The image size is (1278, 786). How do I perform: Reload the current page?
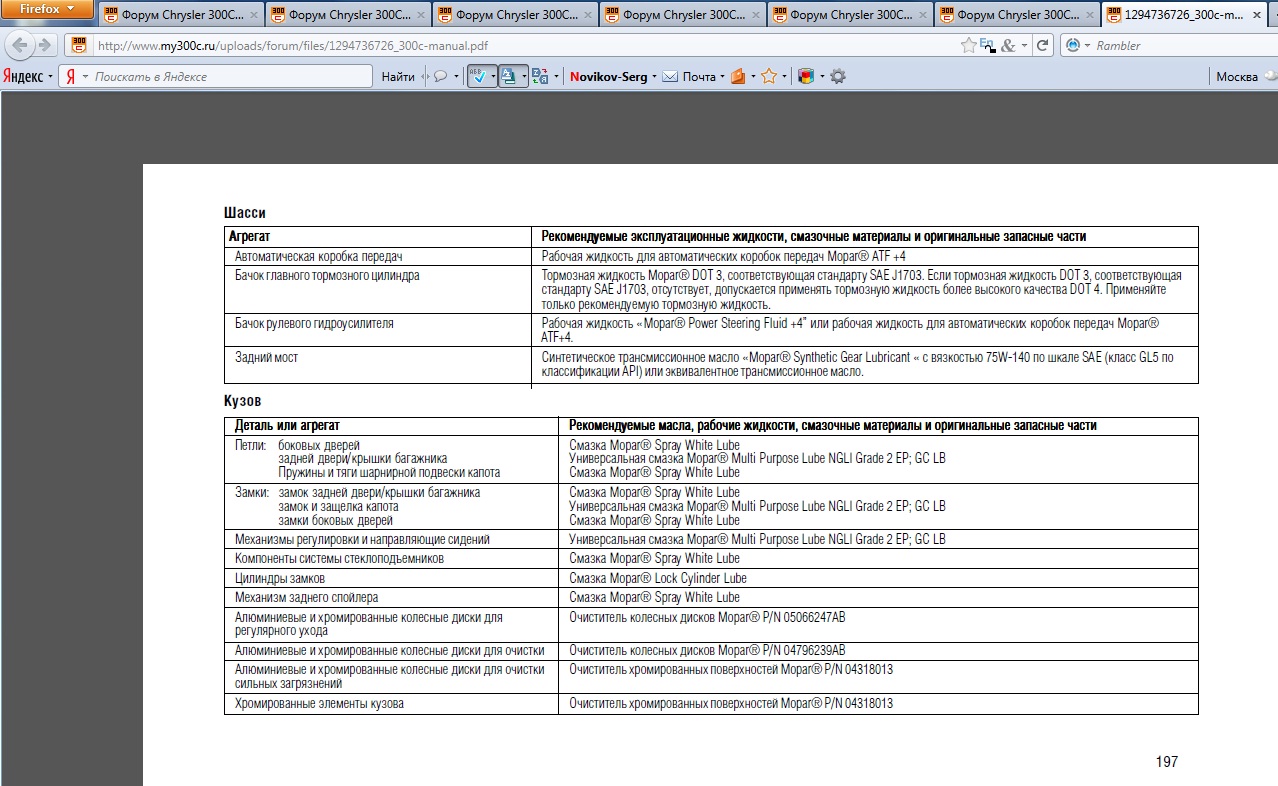(1043, 45)
